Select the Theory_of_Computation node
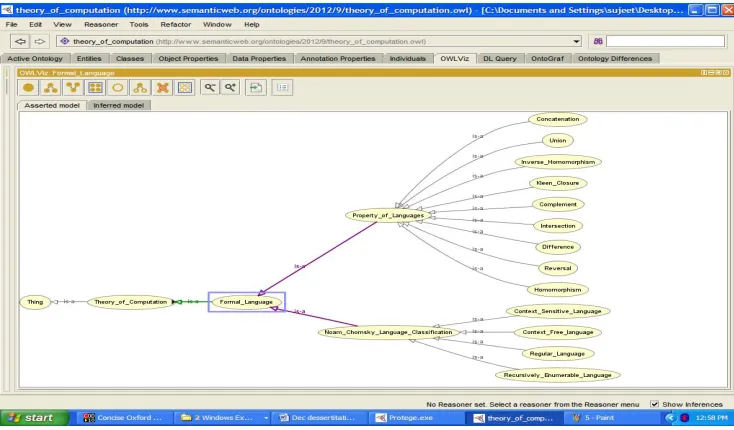Image resolution: width=734 pixels, height=430 pixels. click(131, 302)
